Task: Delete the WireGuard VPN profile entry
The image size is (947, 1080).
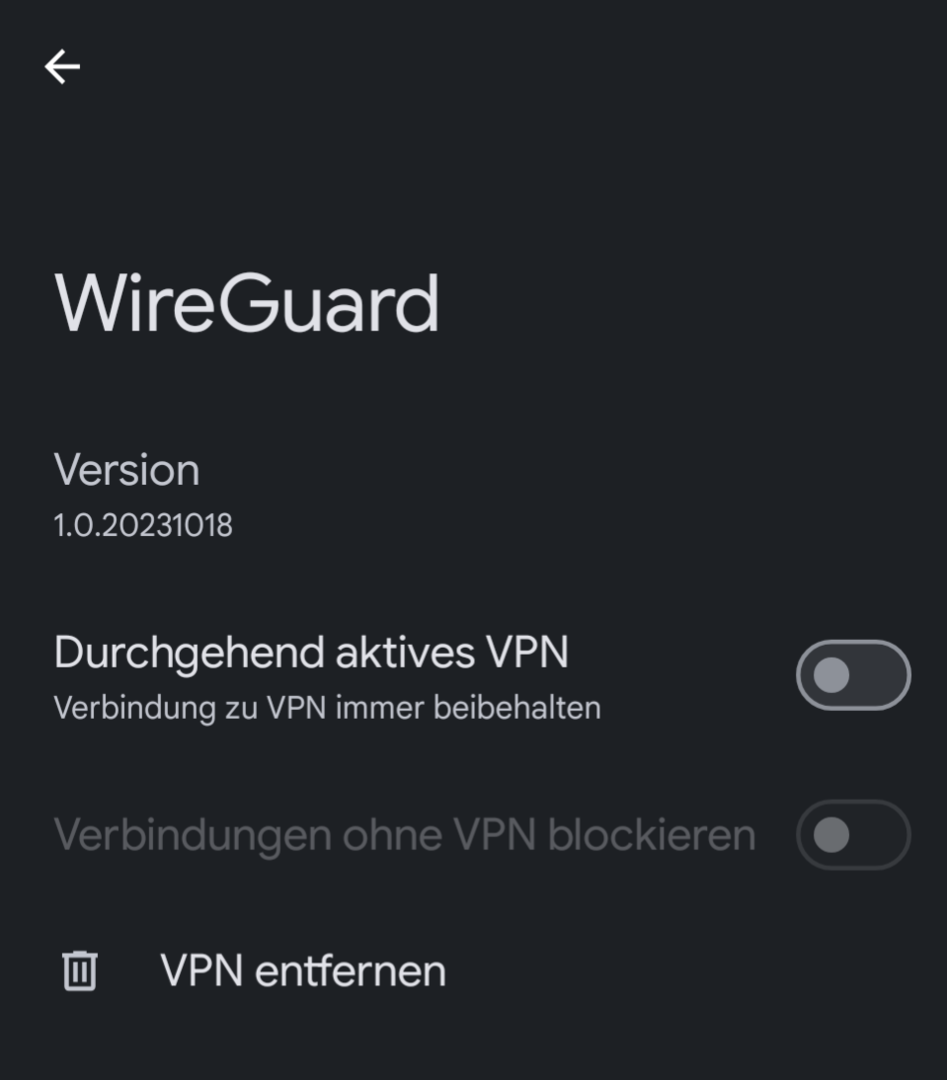Action: click(303, 971)
